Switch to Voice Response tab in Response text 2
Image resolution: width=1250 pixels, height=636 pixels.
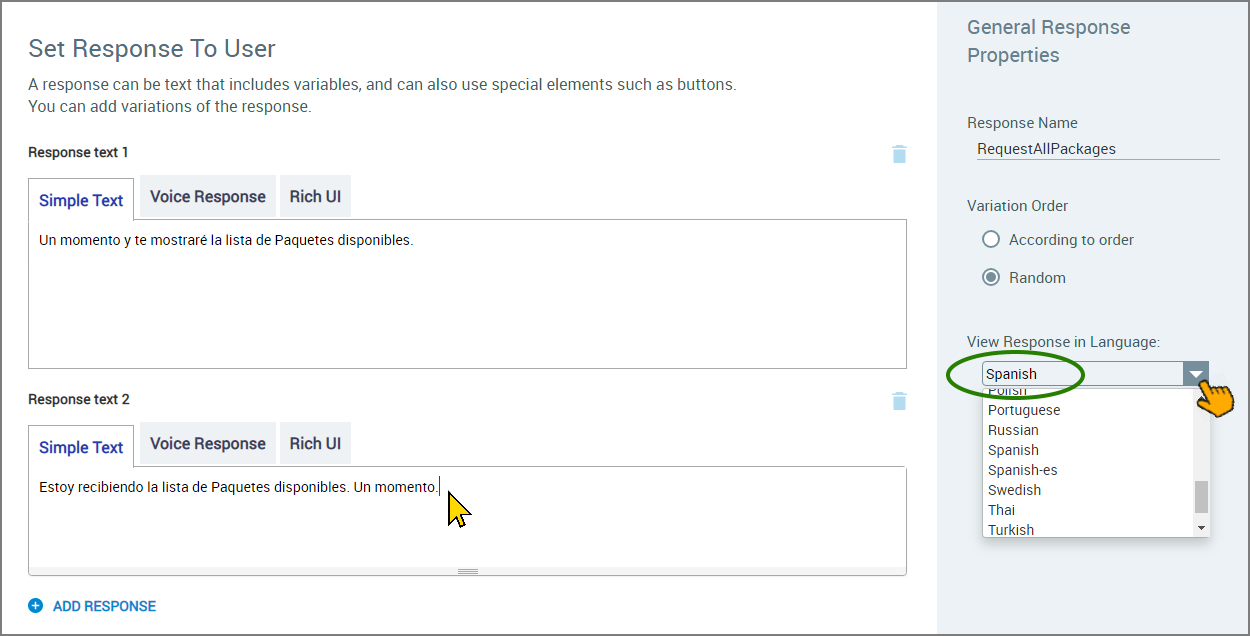pos(208,443)
